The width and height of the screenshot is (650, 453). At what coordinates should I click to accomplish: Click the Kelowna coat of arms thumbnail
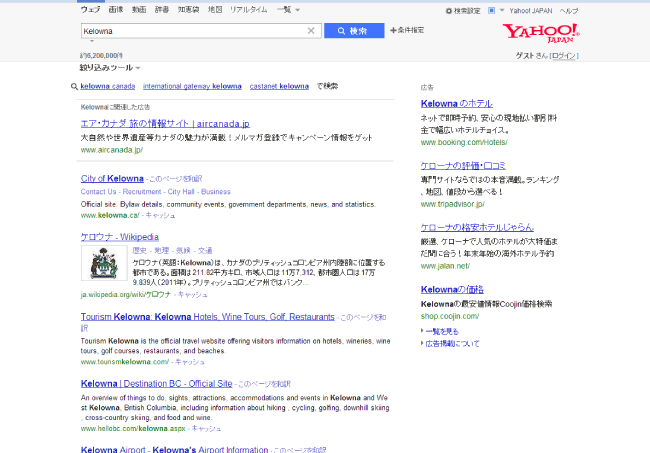pos(104,263)
